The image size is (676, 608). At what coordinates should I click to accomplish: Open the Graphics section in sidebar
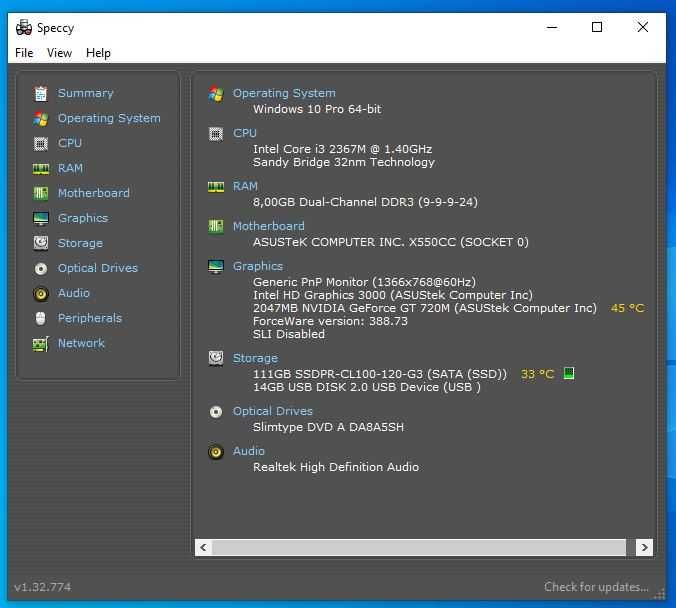(x=83, y=218)
